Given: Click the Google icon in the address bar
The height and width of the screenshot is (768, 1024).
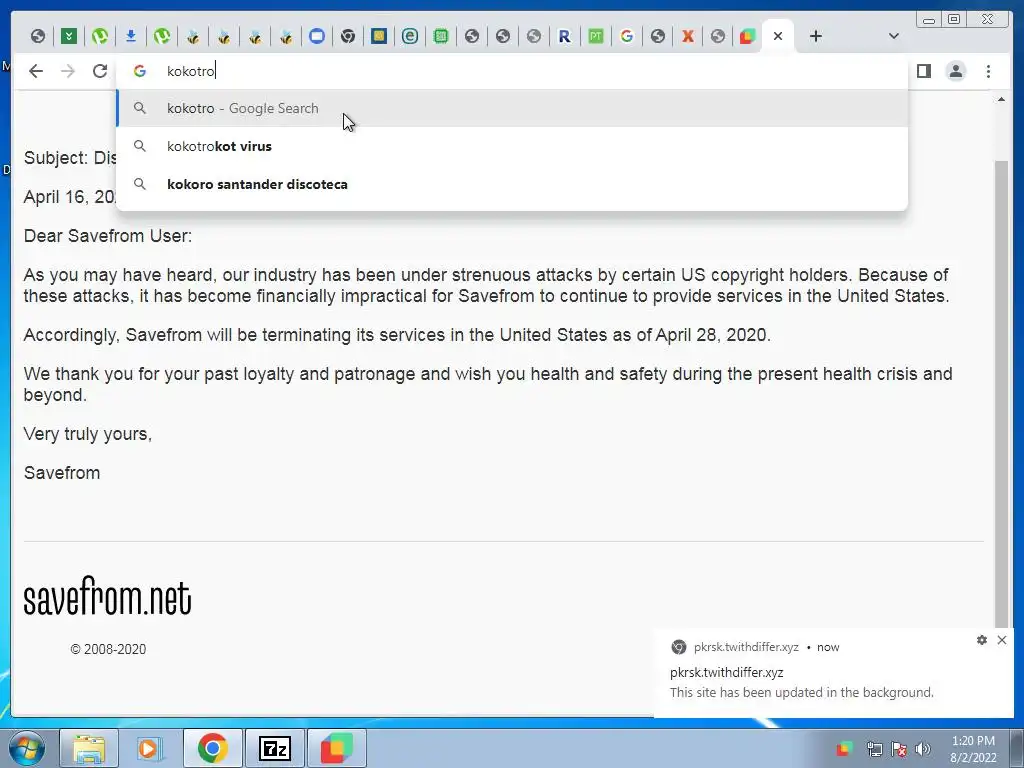Looking at the screenshot, I should (x=140, y=71).
